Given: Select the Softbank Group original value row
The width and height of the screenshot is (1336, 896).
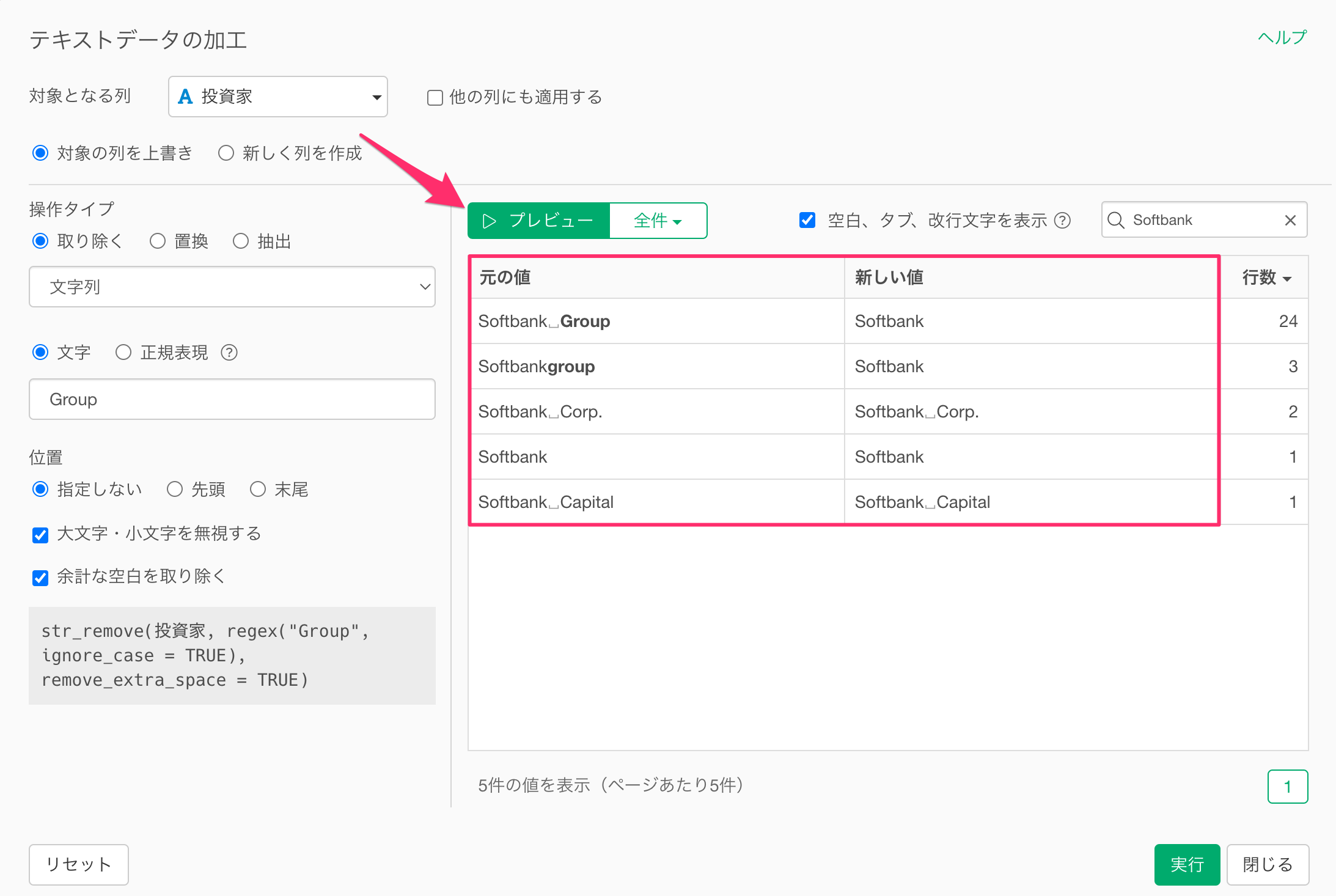Looking at the screenshot, I should click(x=656, y=321).
